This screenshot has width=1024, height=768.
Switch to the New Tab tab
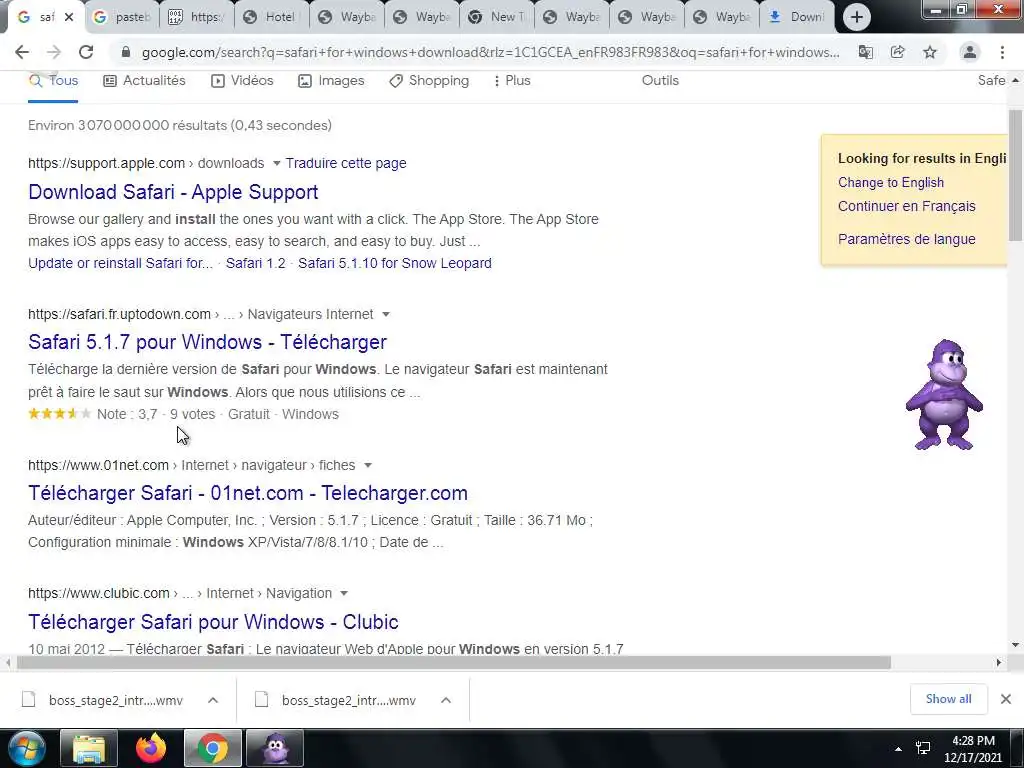click(496, 18)
